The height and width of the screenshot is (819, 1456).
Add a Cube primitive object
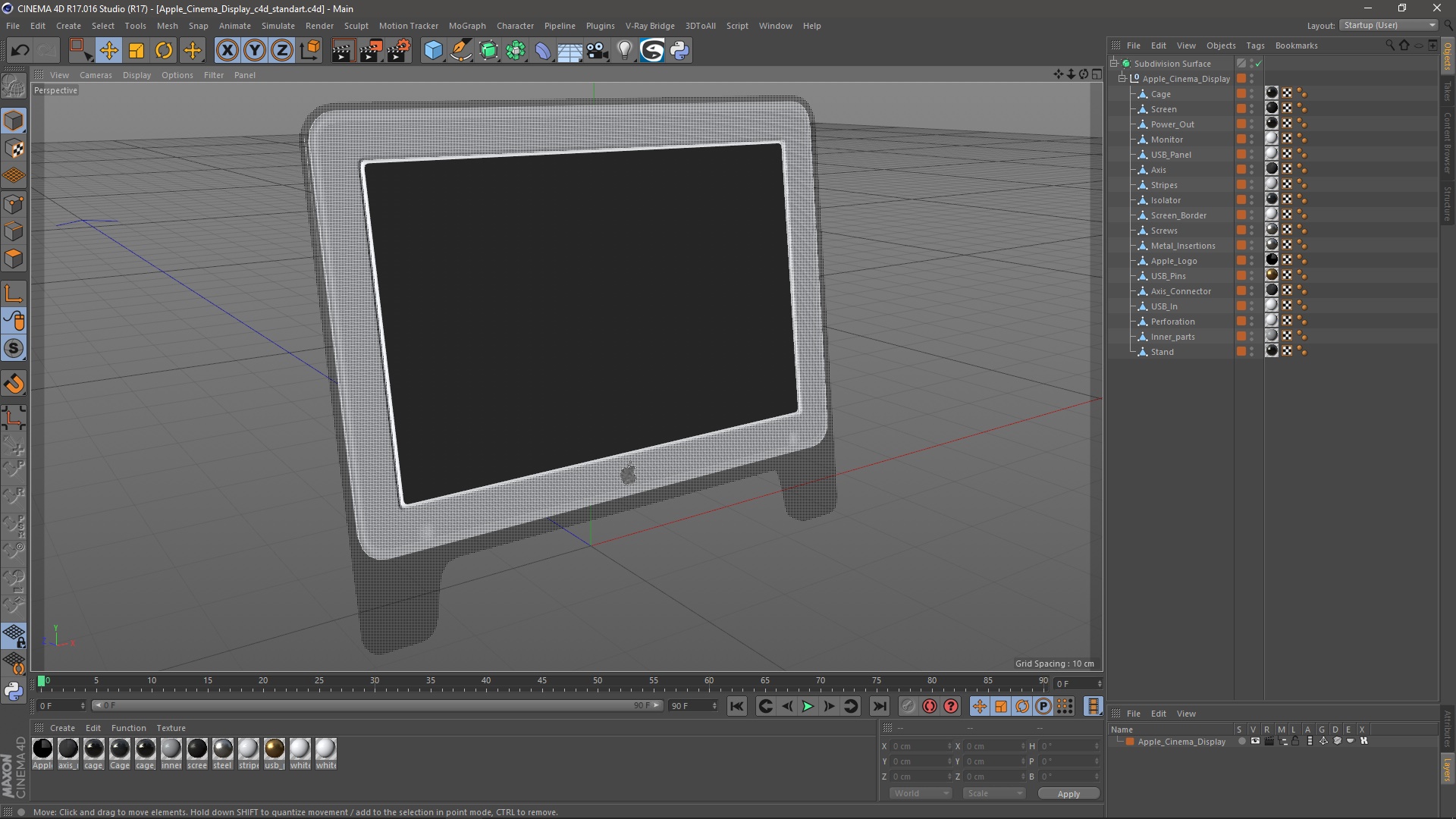click(x=433, y=51)
